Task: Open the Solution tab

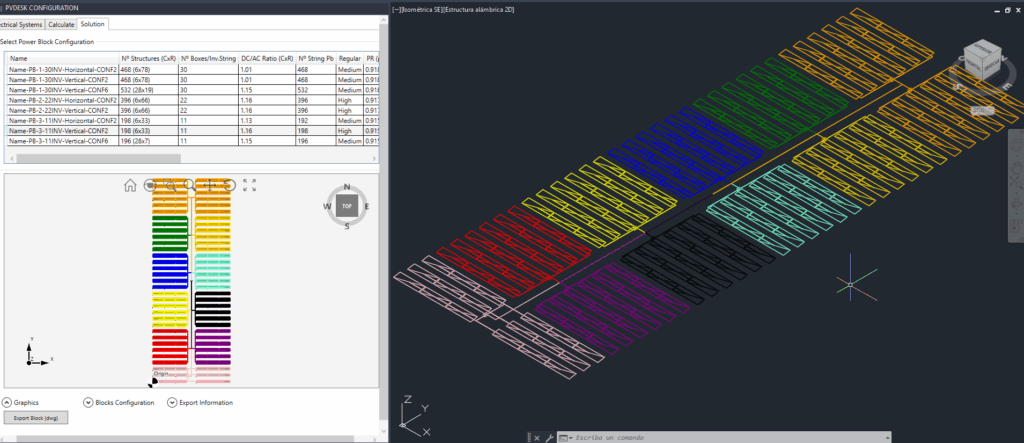Action: coord(92,23)
